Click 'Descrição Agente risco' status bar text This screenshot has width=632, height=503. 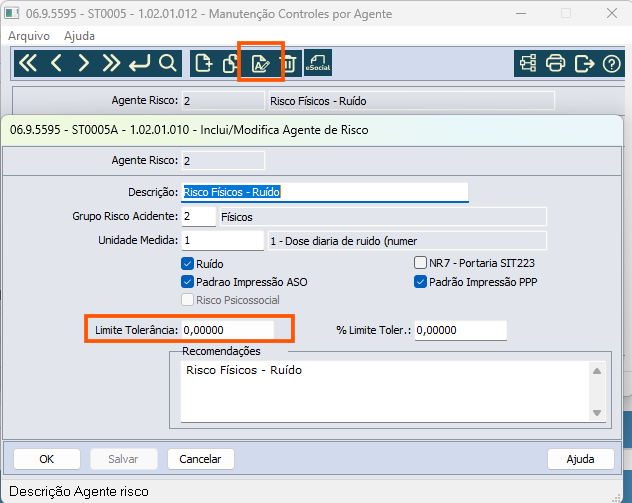(79, 491)
